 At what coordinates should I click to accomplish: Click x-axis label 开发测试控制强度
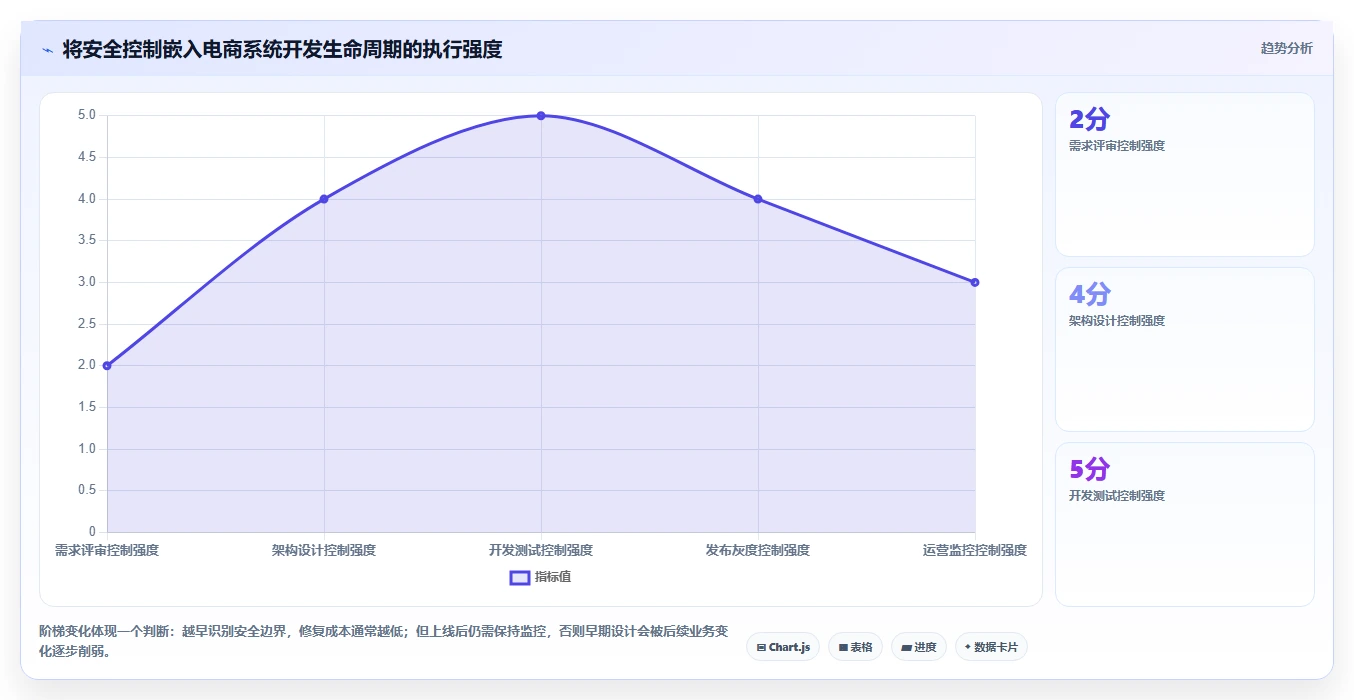[x=541, y=550]
